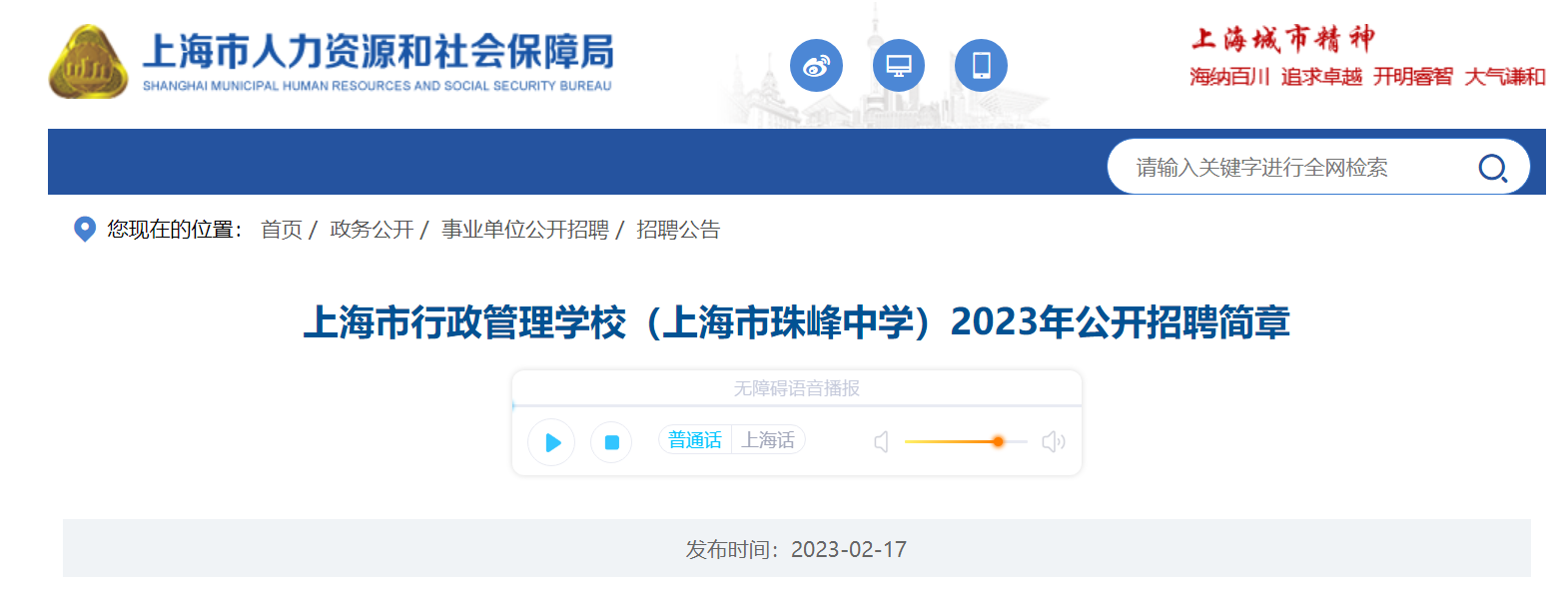Select 上海话 voice option
The height and width of the screenshot is (592, 1568).
pyautogui.click(x=768, y=440)
